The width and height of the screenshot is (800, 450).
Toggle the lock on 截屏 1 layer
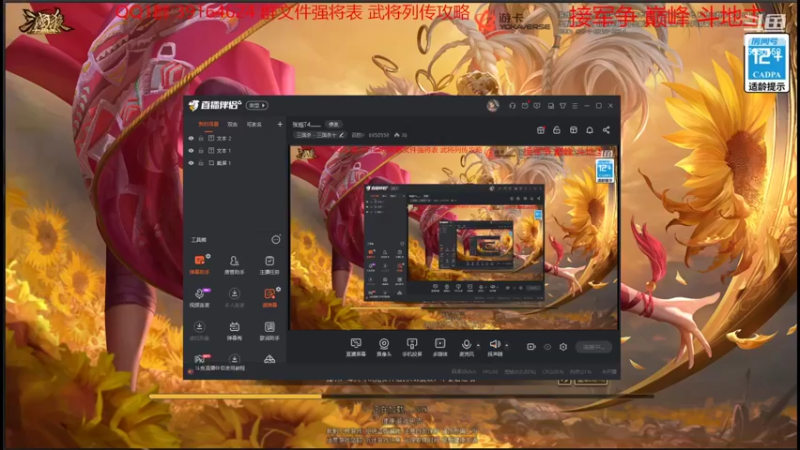[201, 163]
